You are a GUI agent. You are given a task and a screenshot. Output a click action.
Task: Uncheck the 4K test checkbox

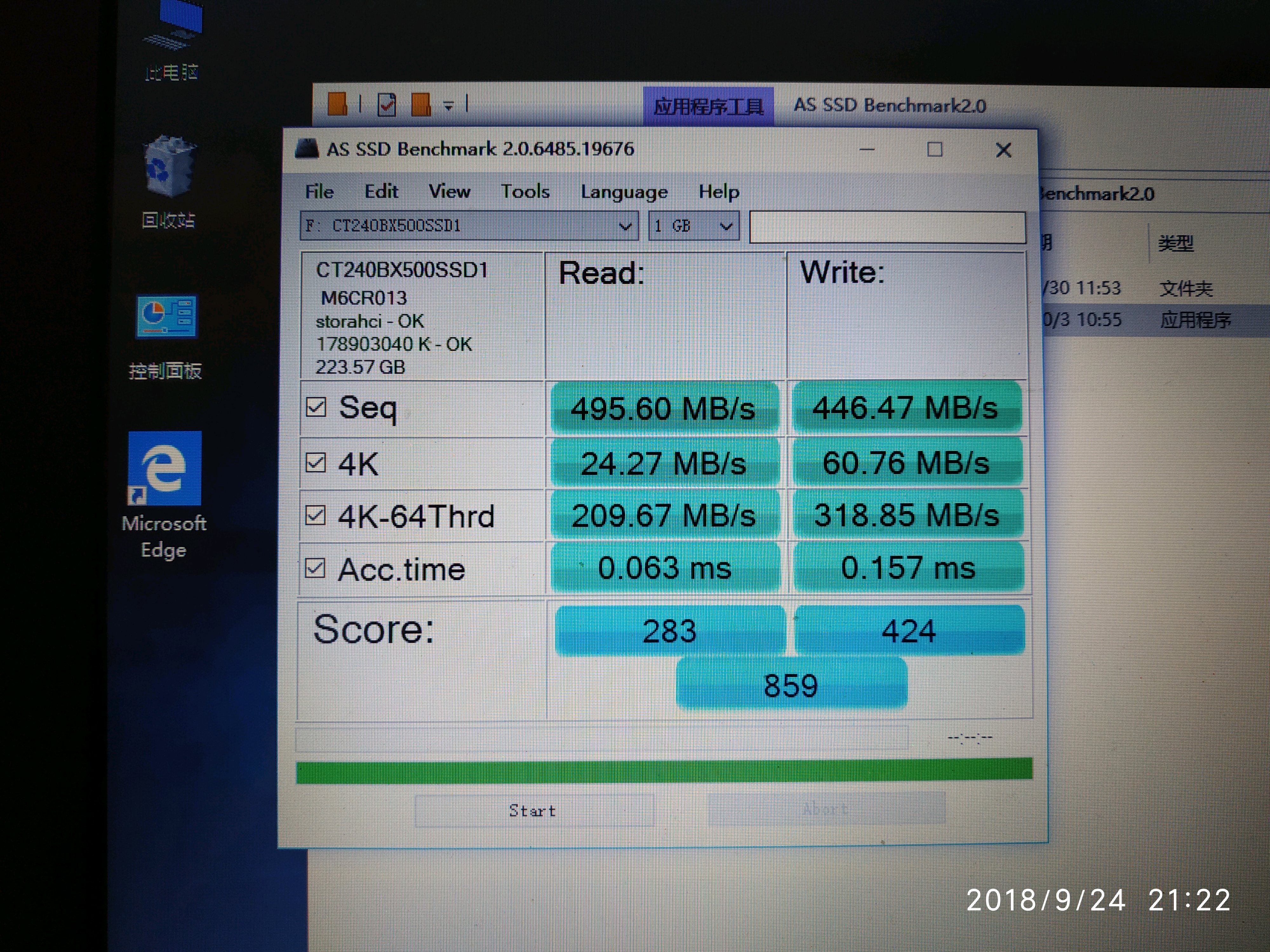tap(316, 463)
